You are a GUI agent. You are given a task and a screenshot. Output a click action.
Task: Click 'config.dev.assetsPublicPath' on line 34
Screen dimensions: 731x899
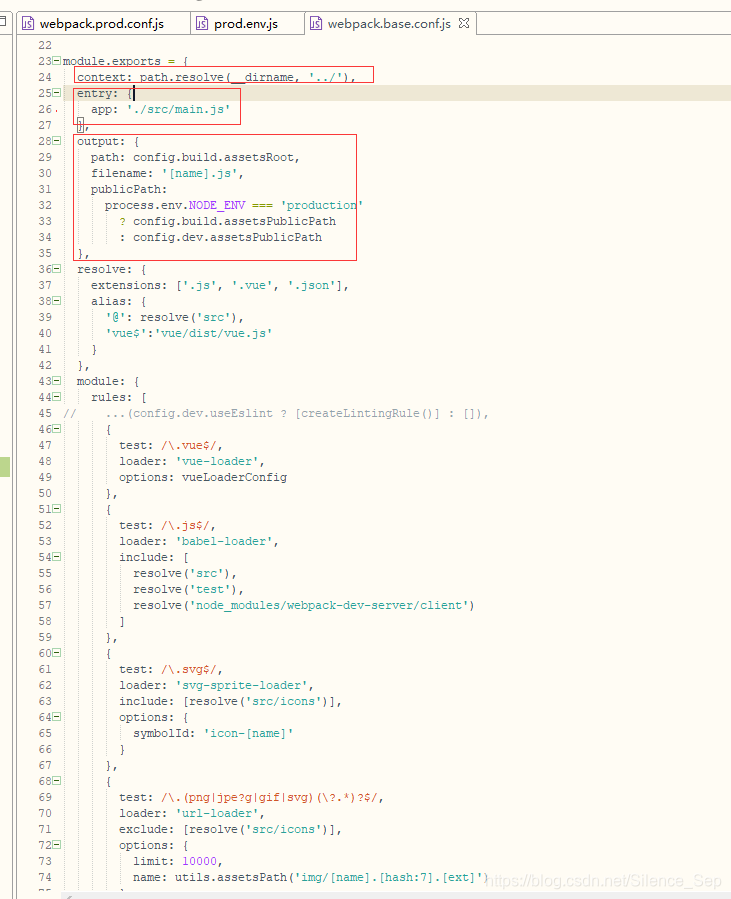tap(228, 237)
